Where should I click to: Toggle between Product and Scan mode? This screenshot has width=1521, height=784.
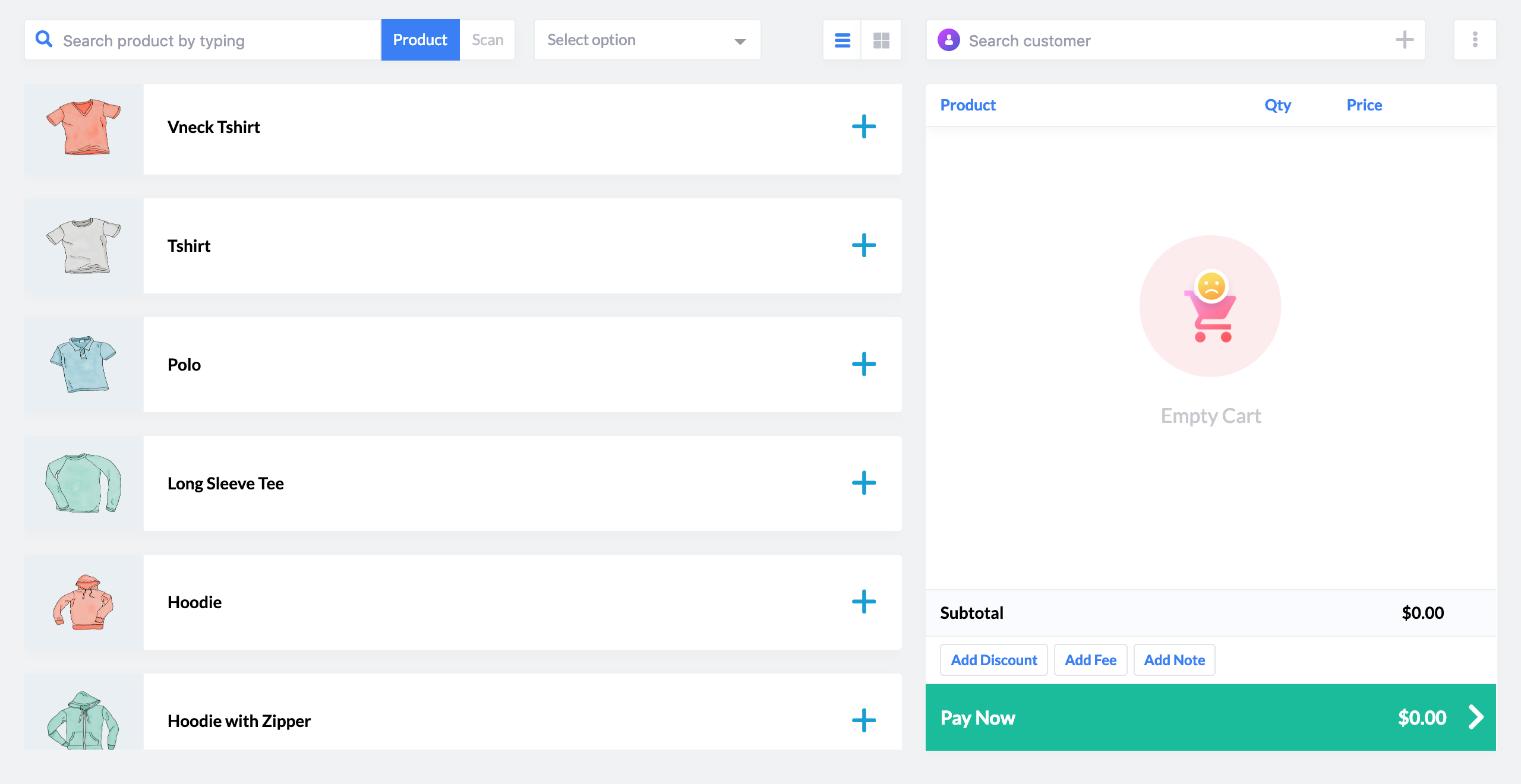(487, 40)
